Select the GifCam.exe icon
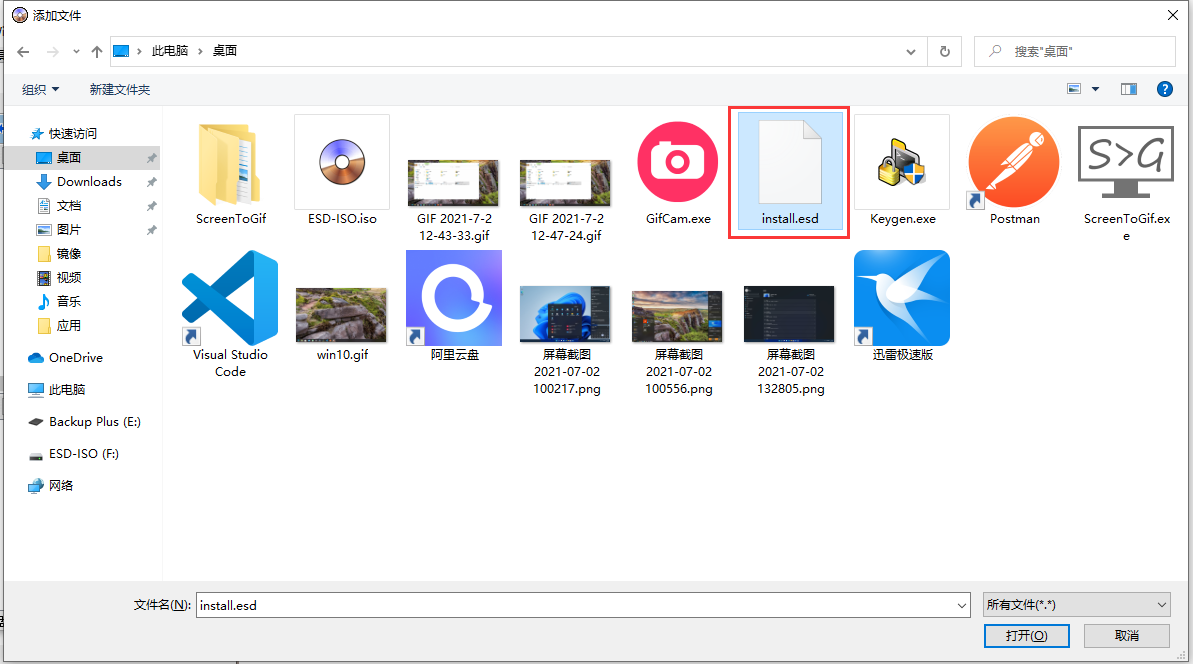1193x664 pixels. click(678, 173)
